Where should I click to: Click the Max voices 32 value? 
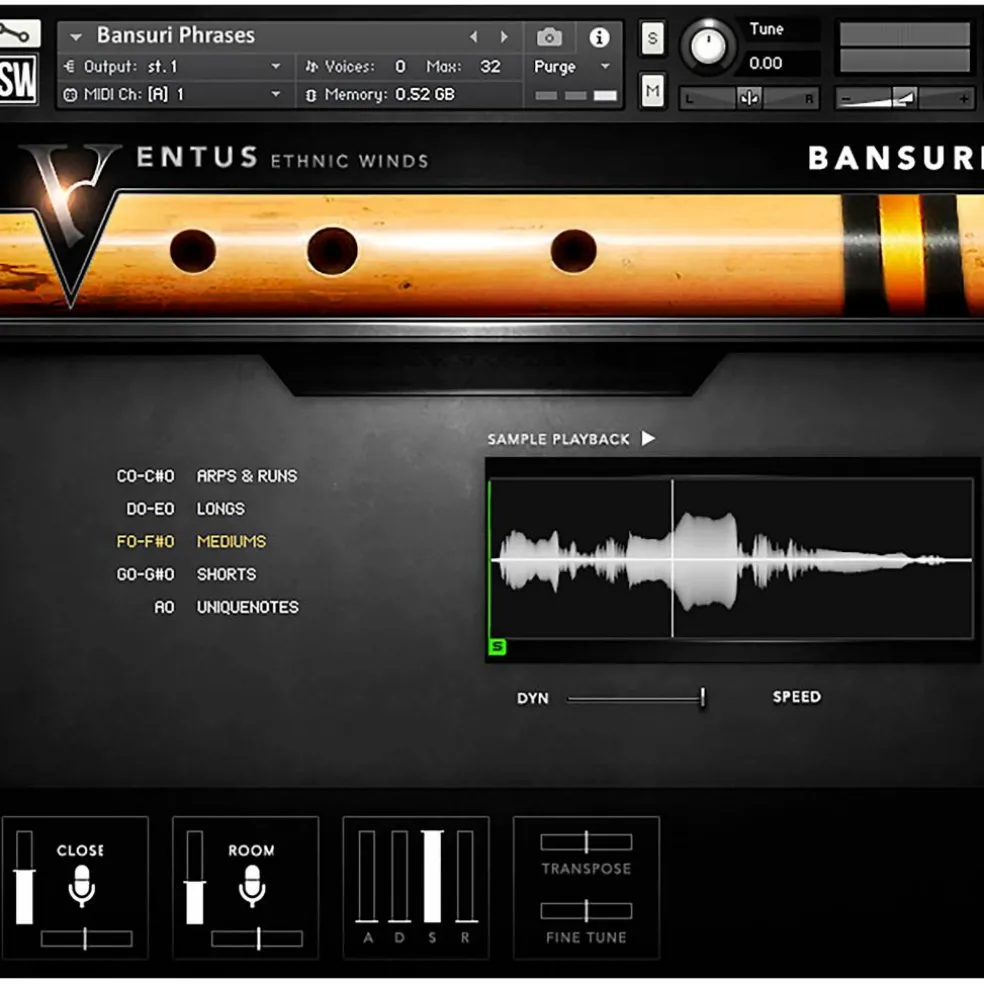pyautogui.click(x=490, y=66)
